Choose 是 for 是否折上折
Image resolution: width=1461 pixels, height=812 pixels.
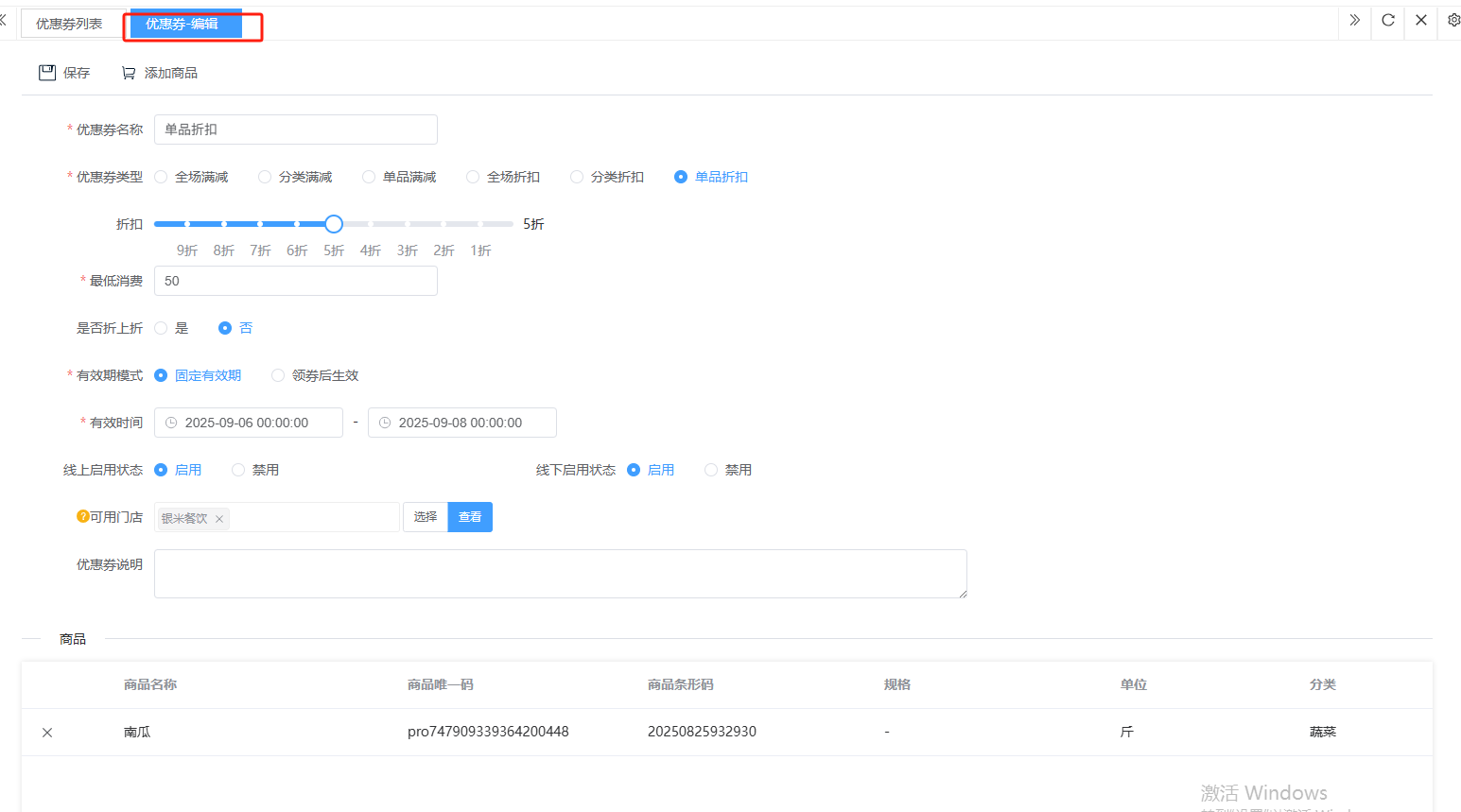162,328
